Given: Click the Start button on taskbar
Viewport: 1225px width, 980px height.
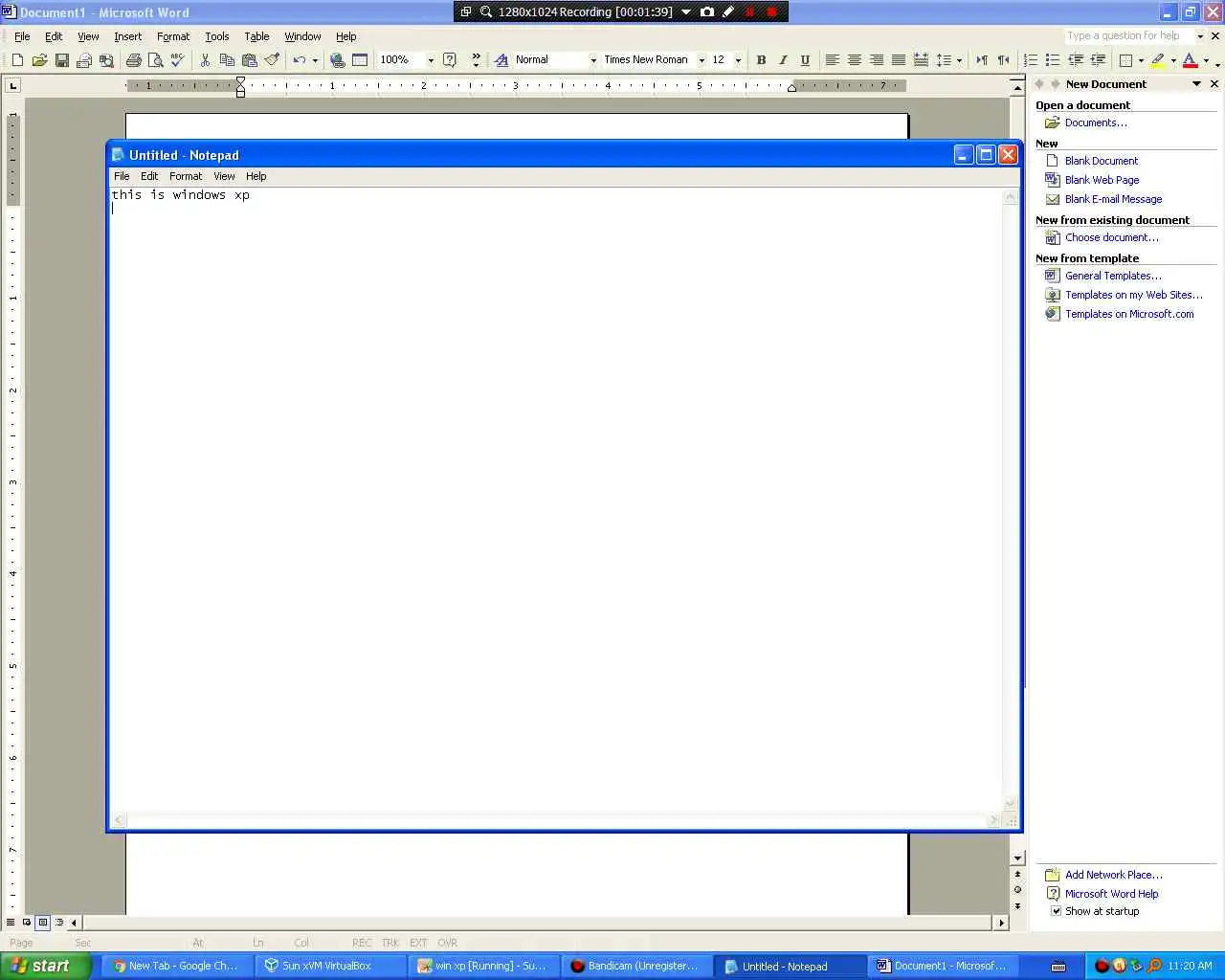Looking at the screenshot, I should 45,966.
